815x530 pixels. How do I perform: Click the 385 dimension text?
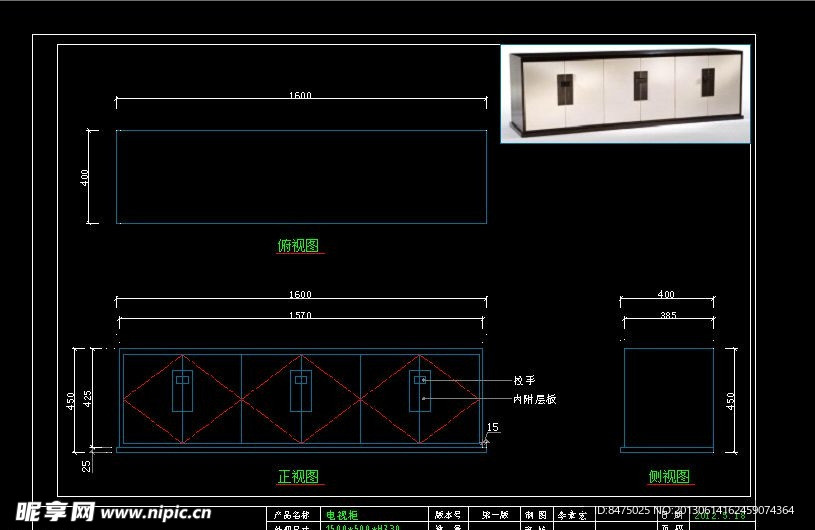[x=668, y=315]
